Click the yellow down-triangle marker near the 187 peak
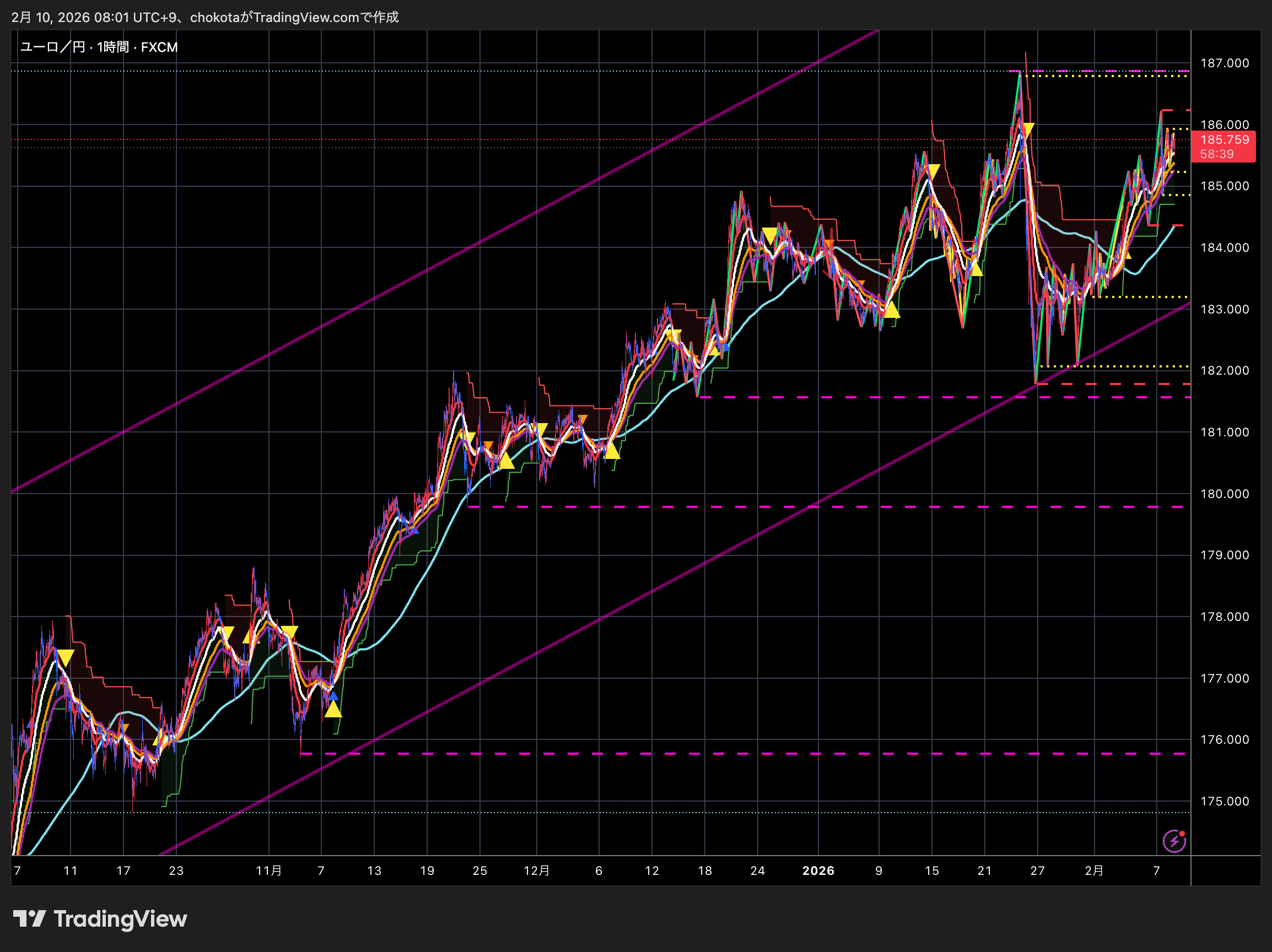 [x=1028, y=129]
